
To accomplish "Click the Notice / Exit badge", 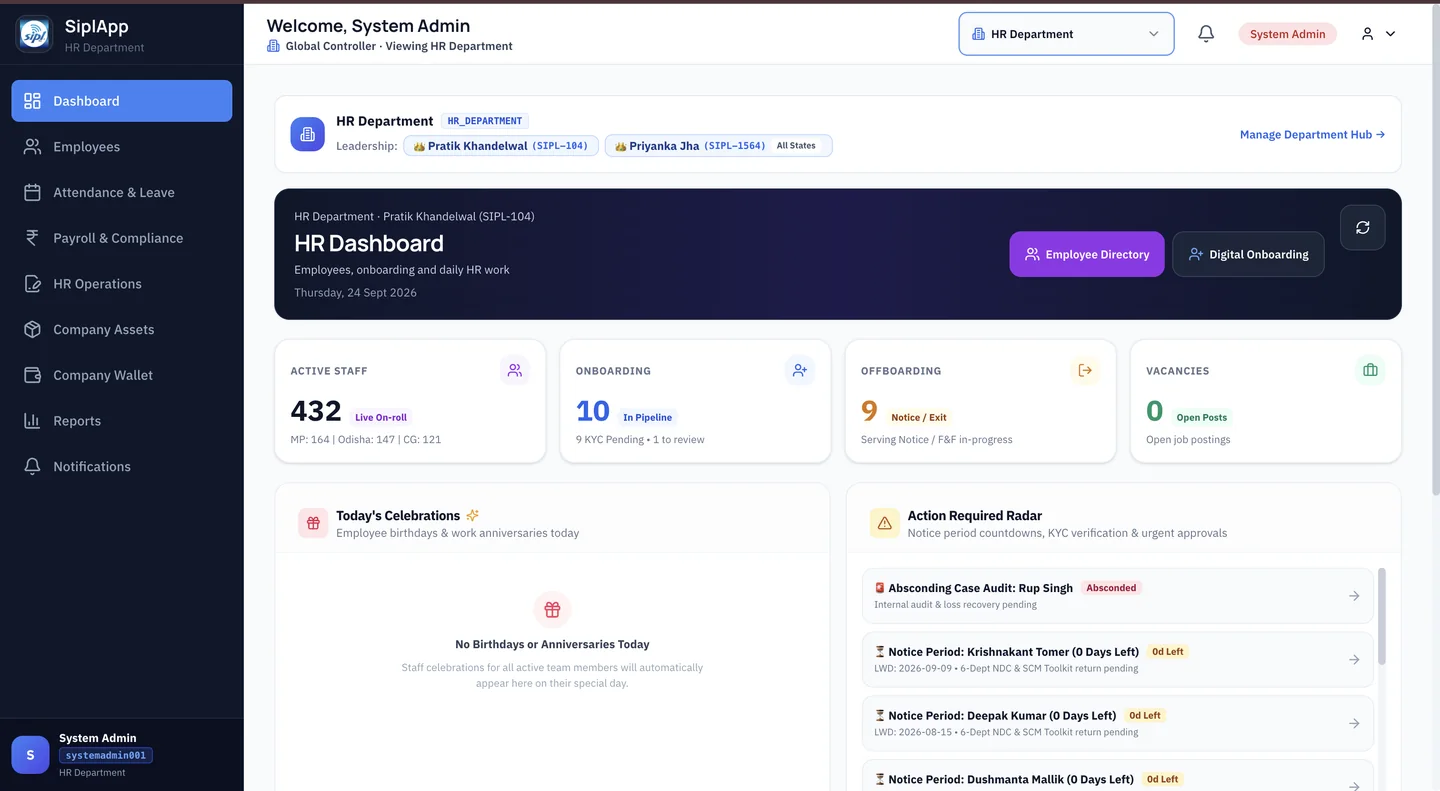I will click(918, 417).
